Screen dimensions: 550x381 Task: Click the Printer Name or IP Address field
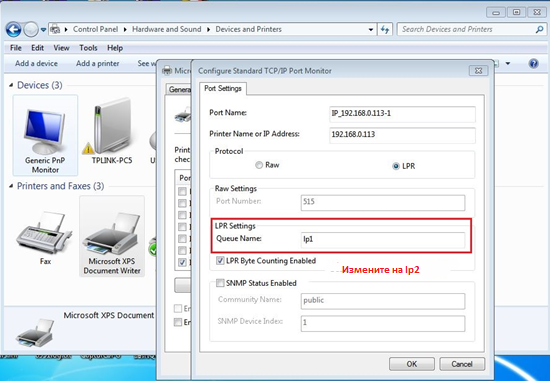coord(402,135)
